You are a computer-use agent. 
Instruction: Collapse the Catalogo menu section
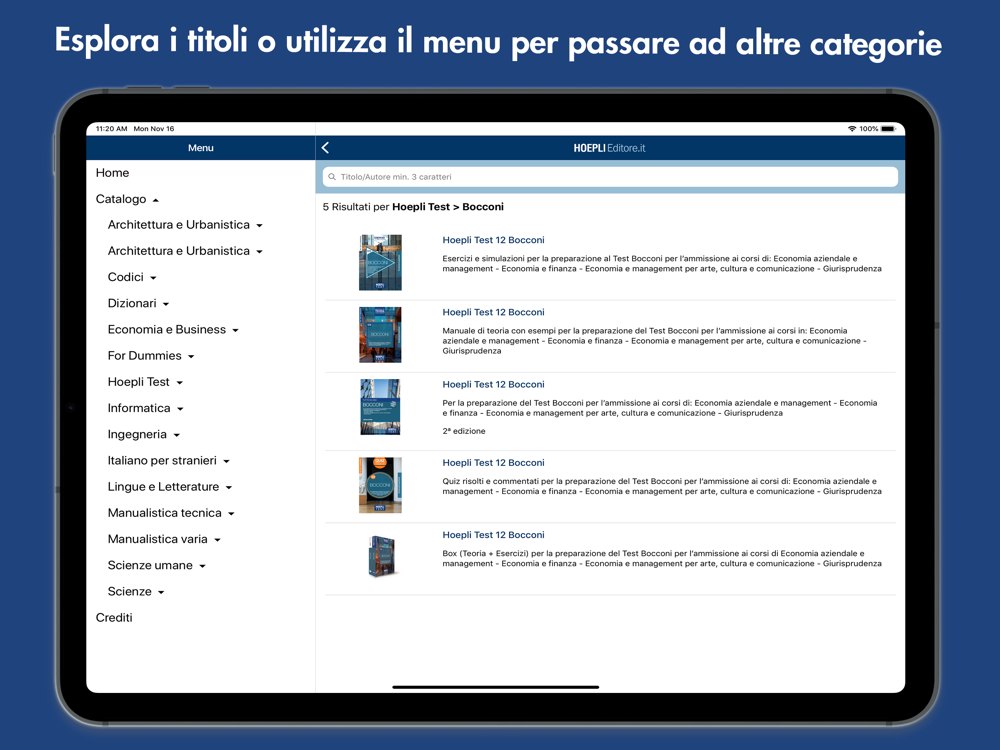127,199
